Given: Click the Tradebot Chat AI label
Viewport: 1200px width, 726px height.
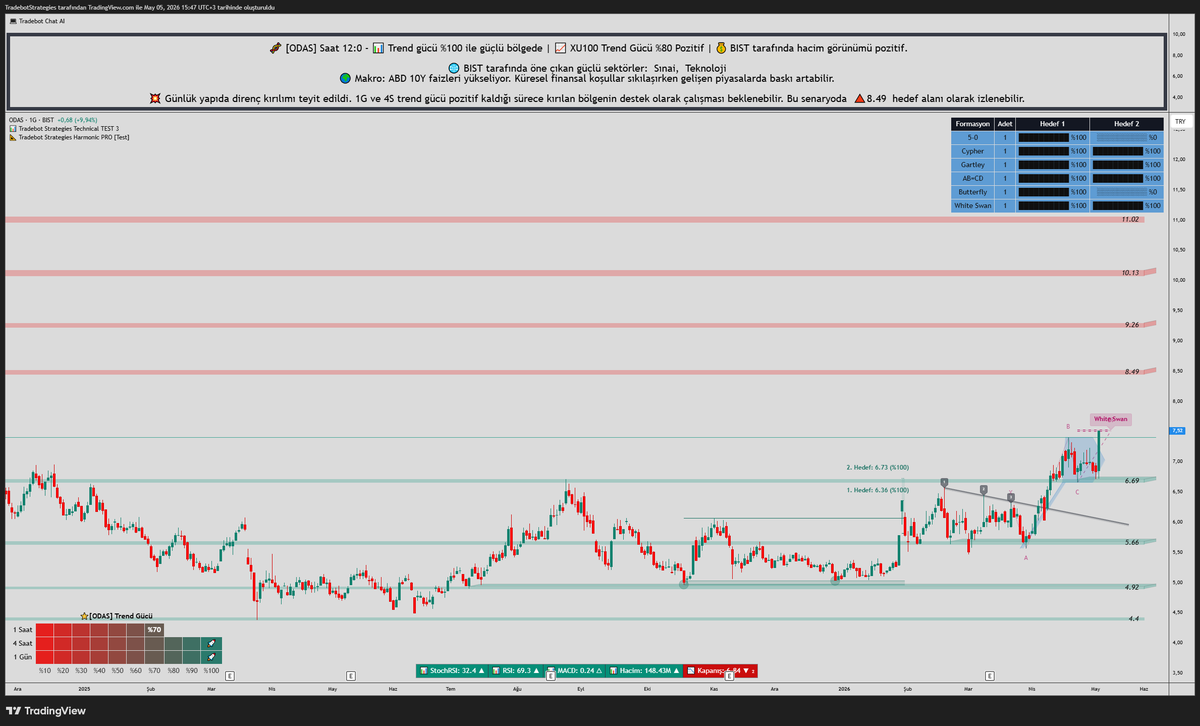Looking at the screenshot, I should tap(43, 20).
